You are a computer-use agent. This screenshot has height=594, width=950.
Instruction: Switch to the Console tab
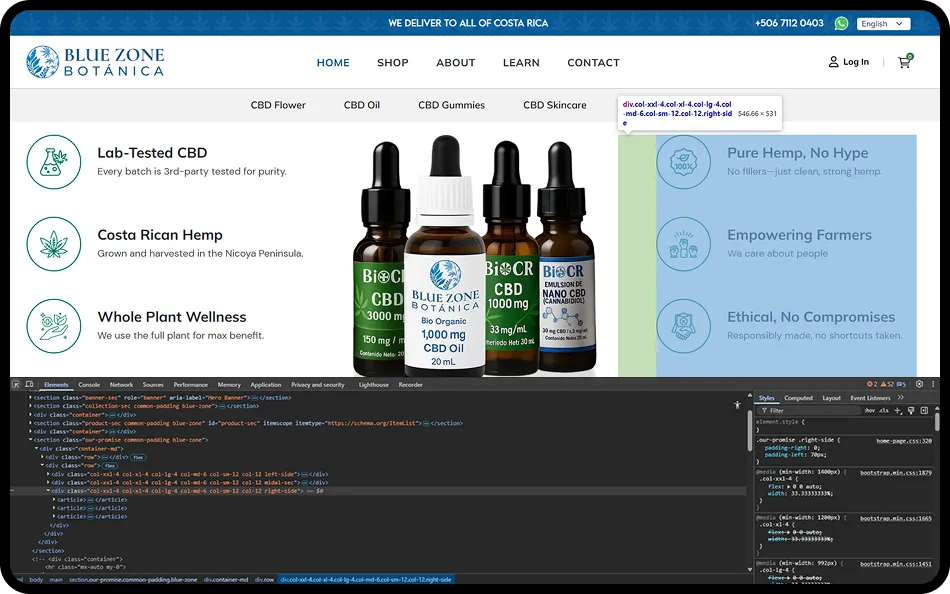coord(89,384)
